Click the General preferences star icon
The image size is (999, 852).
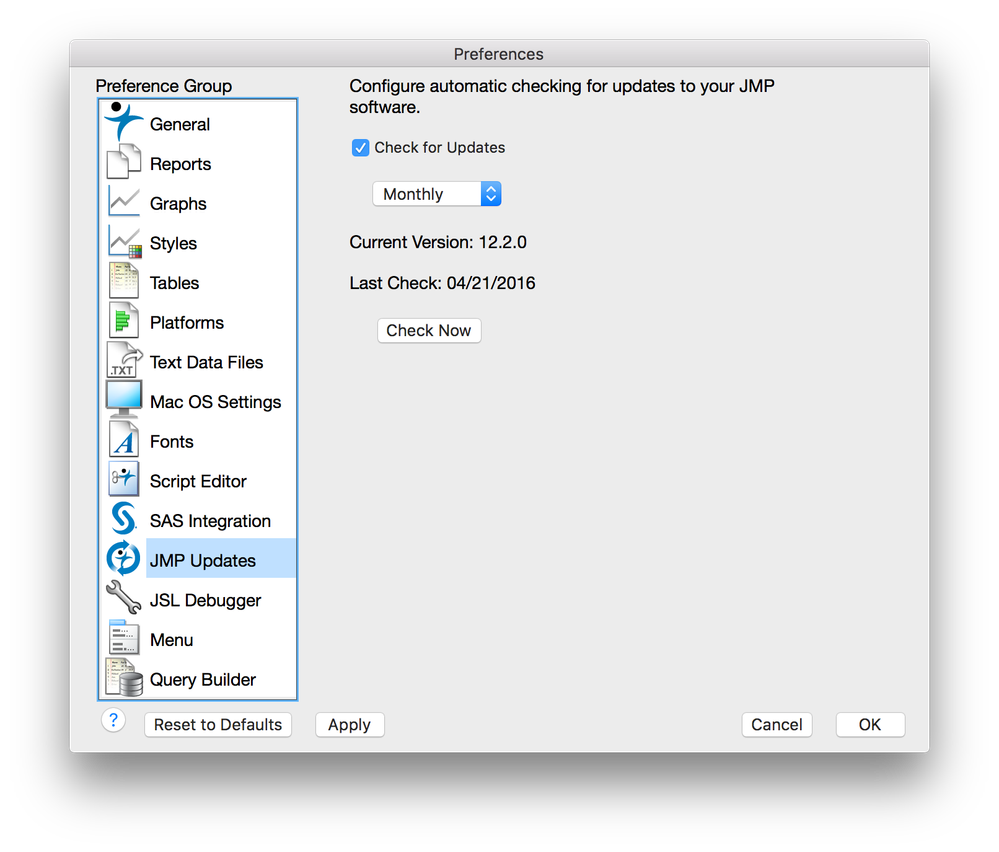pyautogui.click(x=124, y=121)
